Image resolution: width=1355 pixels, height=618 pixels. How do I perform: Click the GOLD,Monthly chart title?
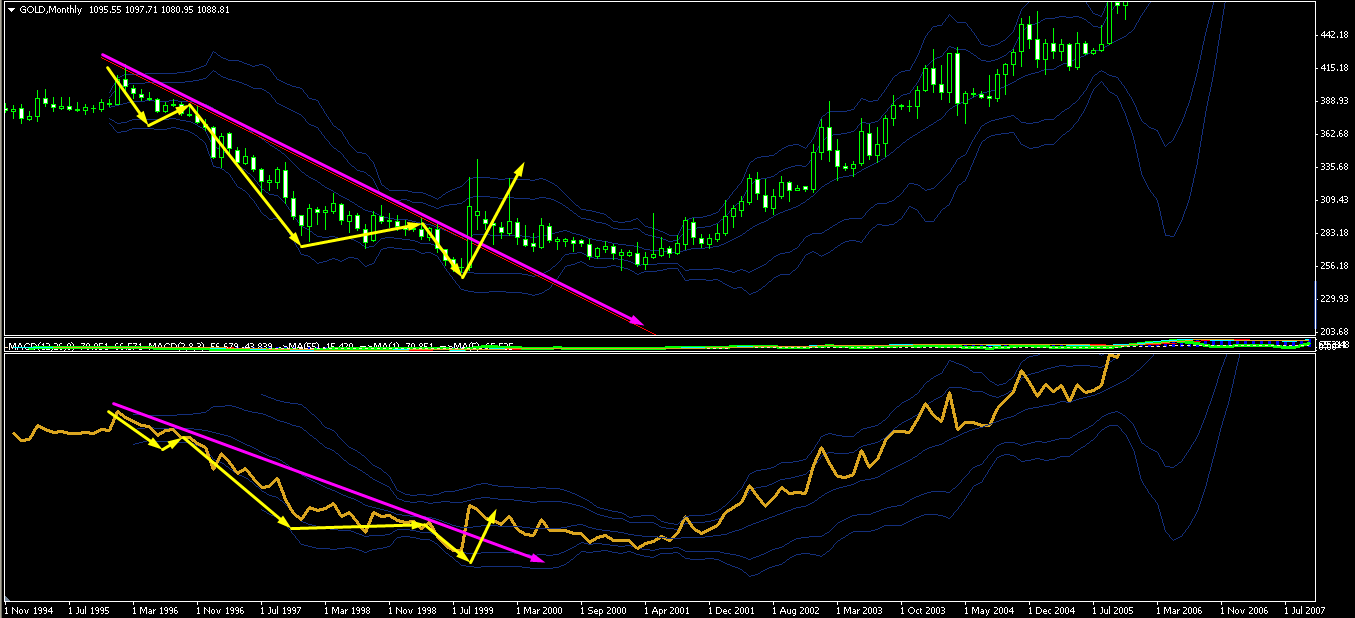coord(49,8)
